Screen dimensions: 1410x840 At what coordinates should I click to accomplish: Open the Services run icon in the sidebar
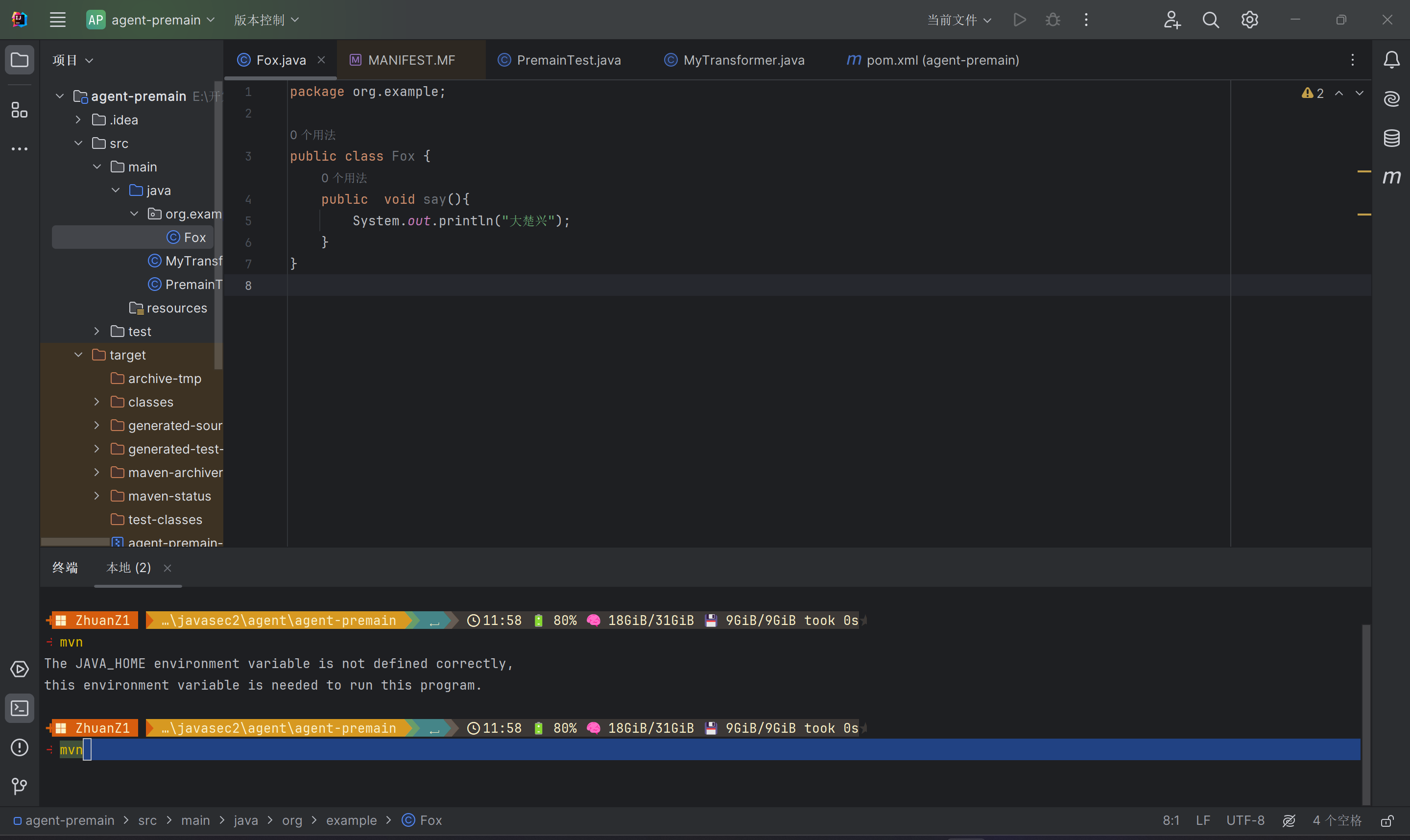coord(19,669)
